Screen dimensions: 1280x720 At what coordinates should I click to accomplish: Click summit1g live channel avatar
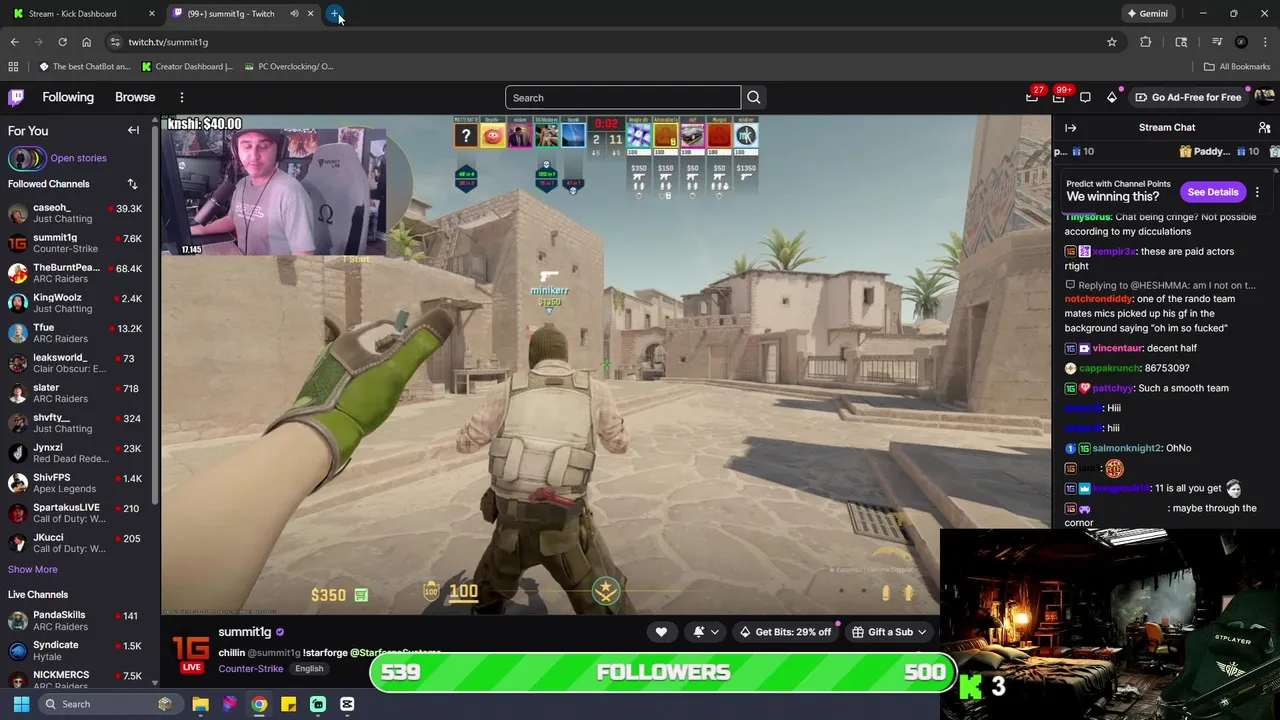(191, 650)
